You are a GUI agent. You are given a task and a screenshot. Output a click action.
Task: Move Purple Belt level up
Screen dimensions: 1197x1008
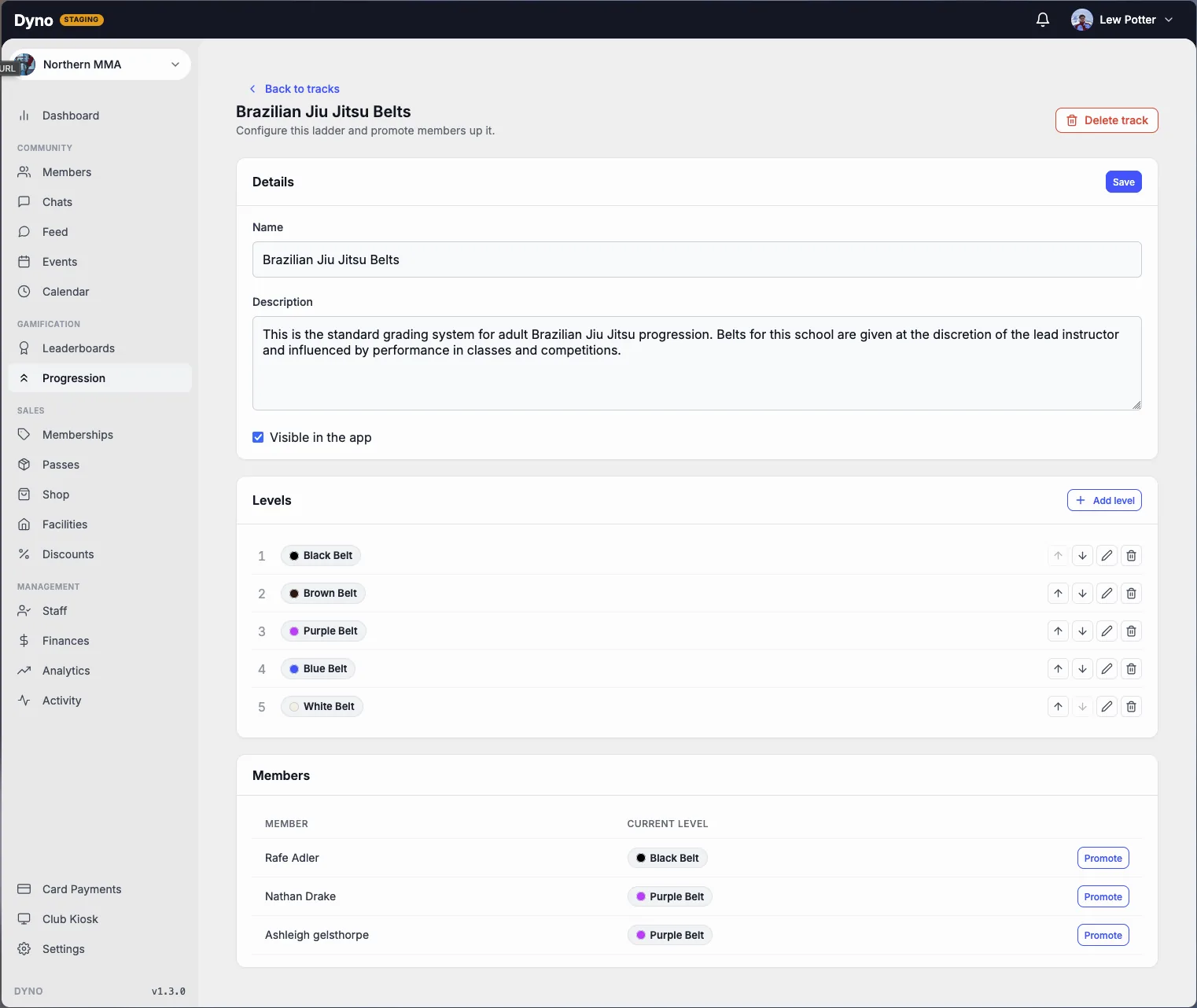[1059, 631]
